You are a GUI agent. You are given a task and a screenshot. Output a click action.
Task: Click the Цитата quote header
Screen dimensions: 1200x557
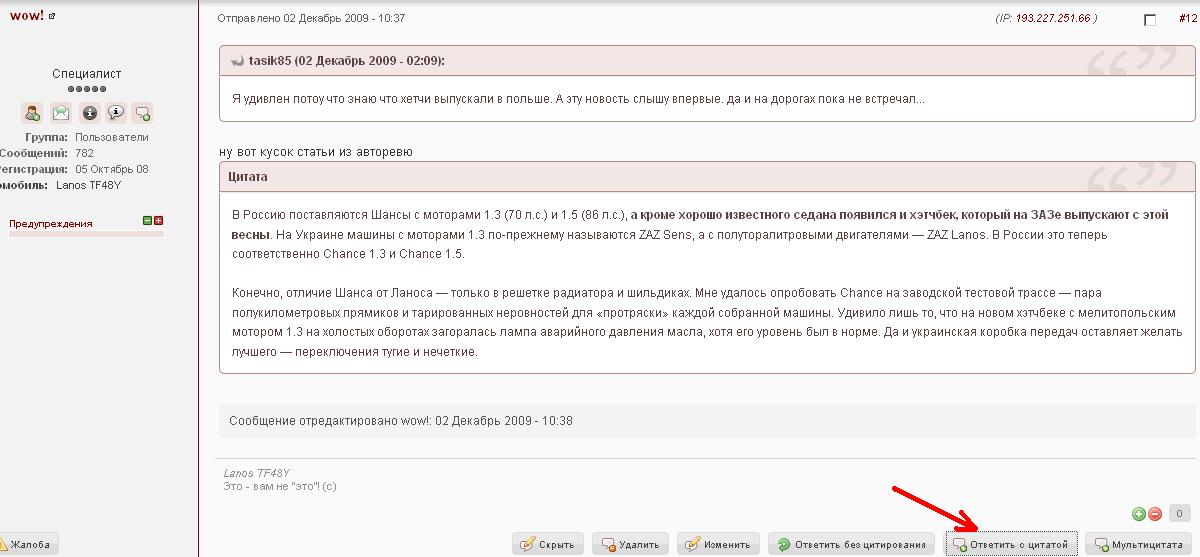(x=707, y=177)
